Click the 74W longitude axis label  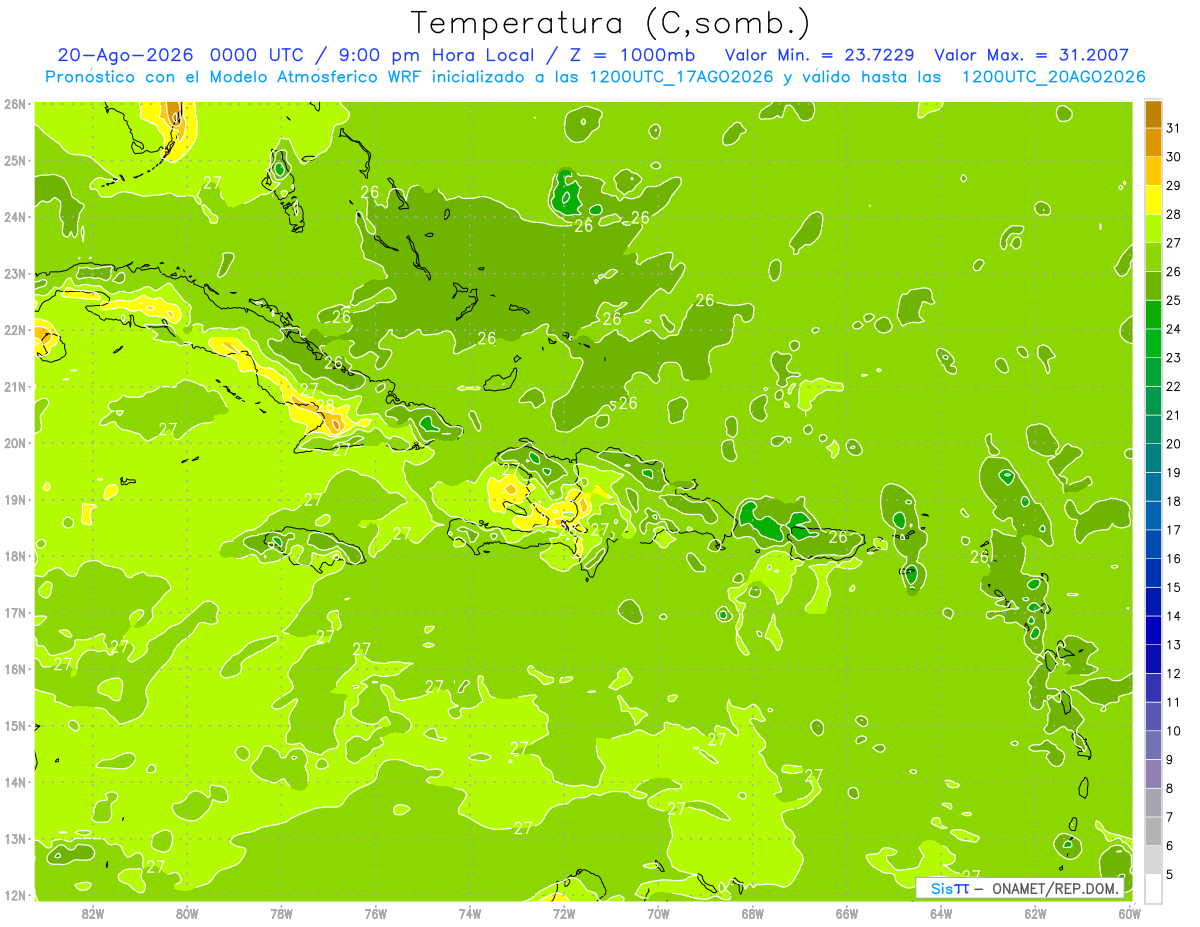pos(470,913)
